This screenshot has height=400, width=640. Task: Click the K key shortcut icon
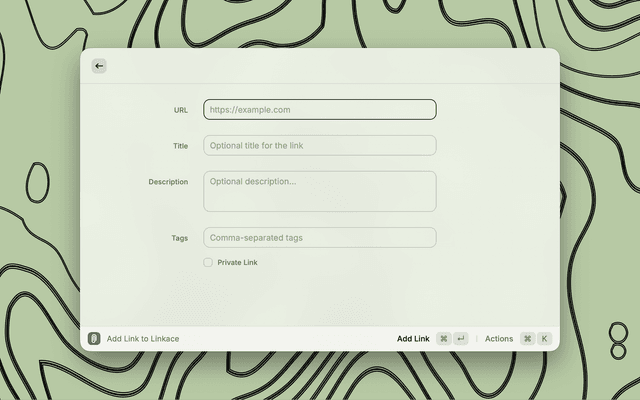coord(544,339)
